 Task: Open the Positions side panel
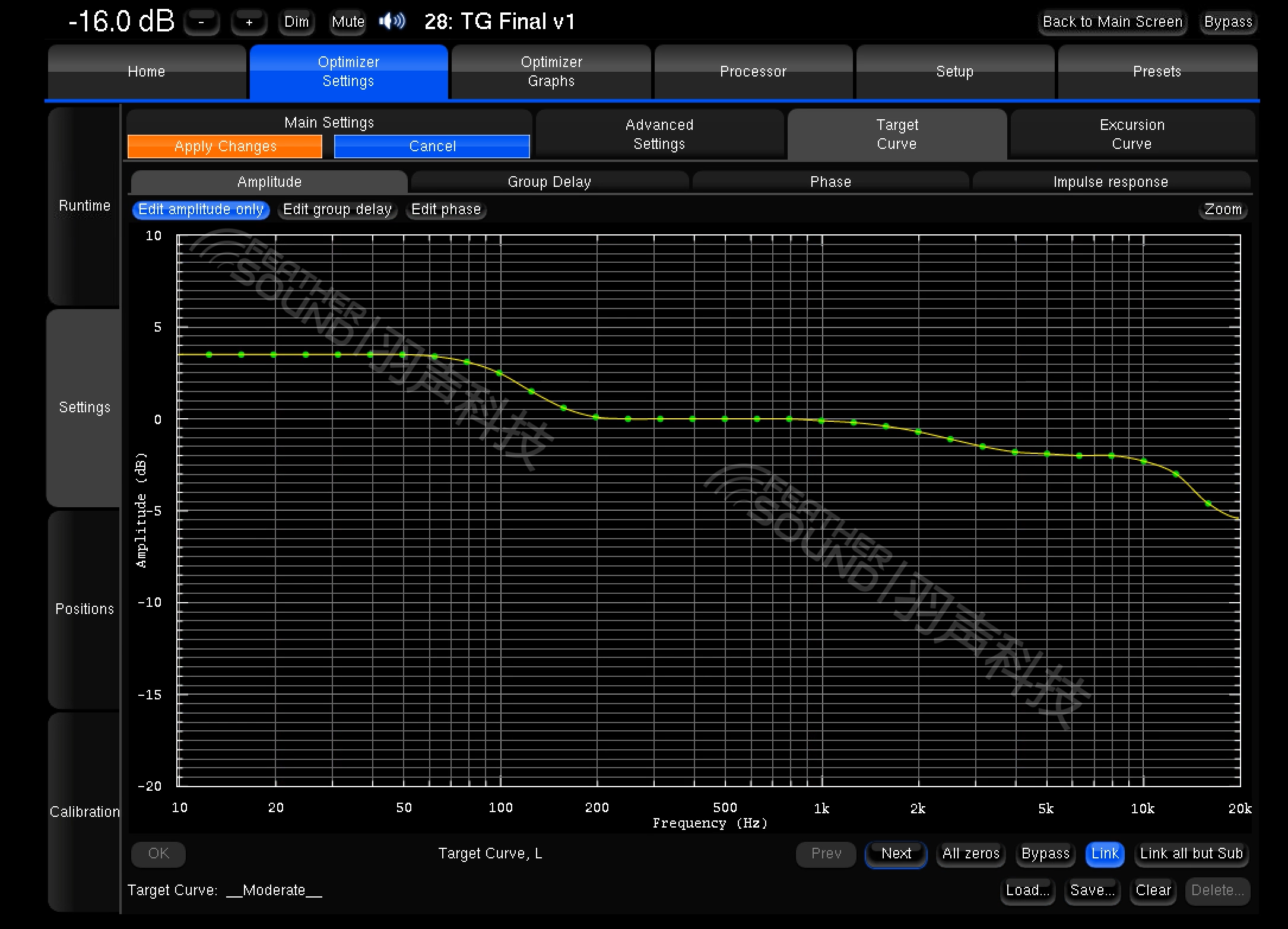click(x=84, y=609)
